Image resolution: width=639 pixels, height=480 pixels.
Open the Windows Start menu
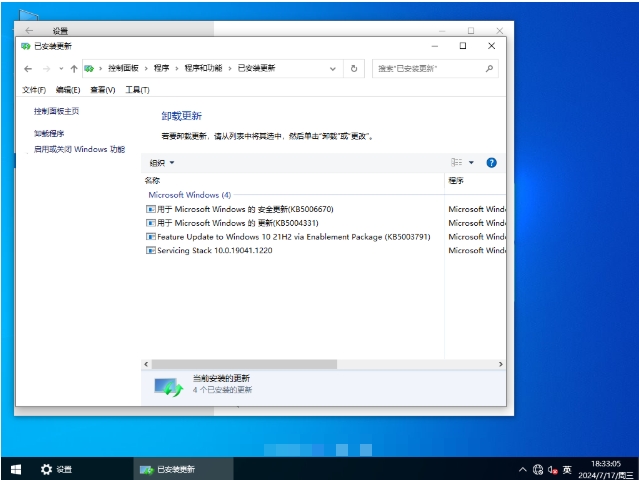pos(16,469)
